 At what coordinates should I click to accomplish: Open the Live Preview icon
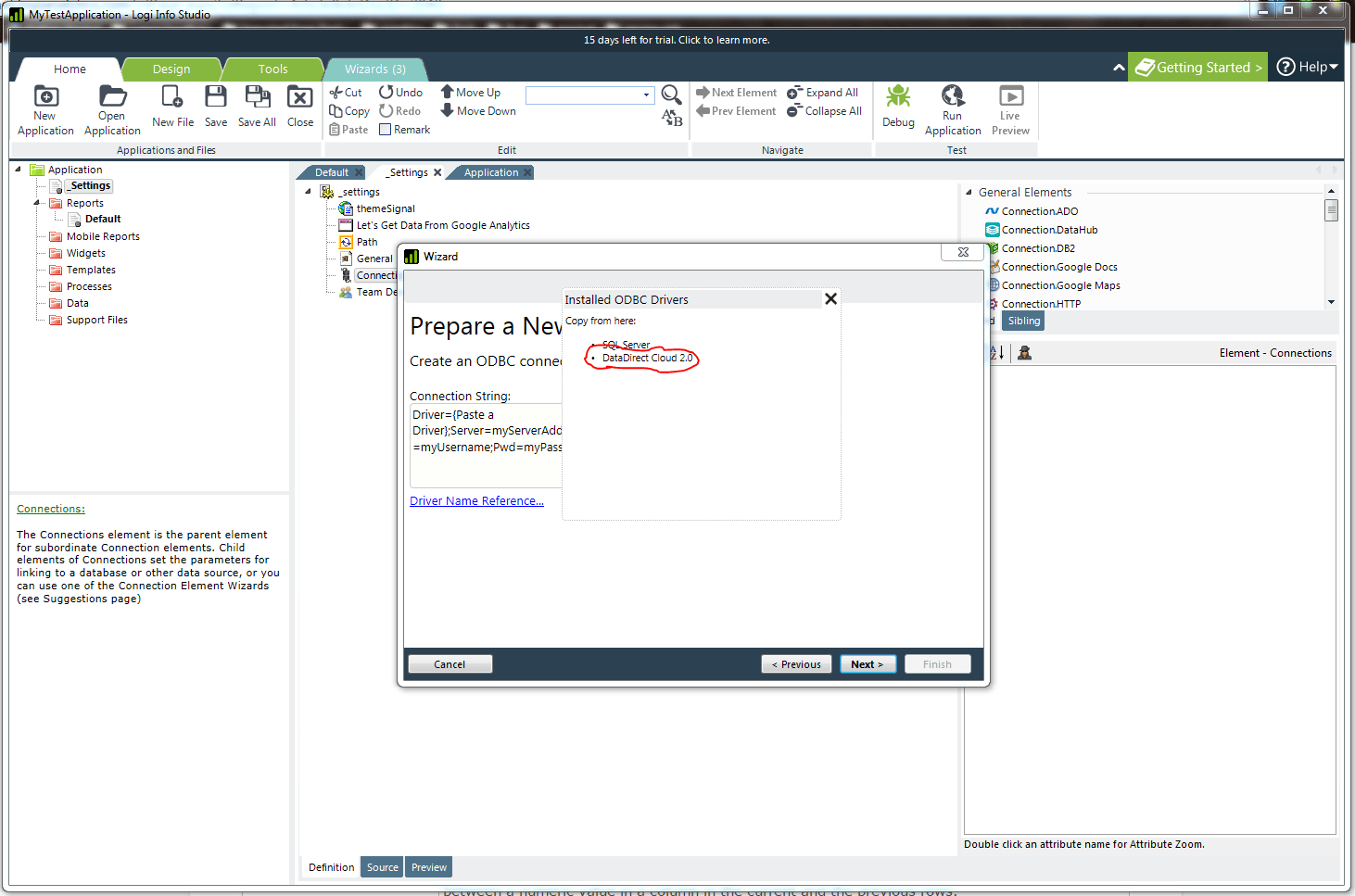click(1010, 96)
